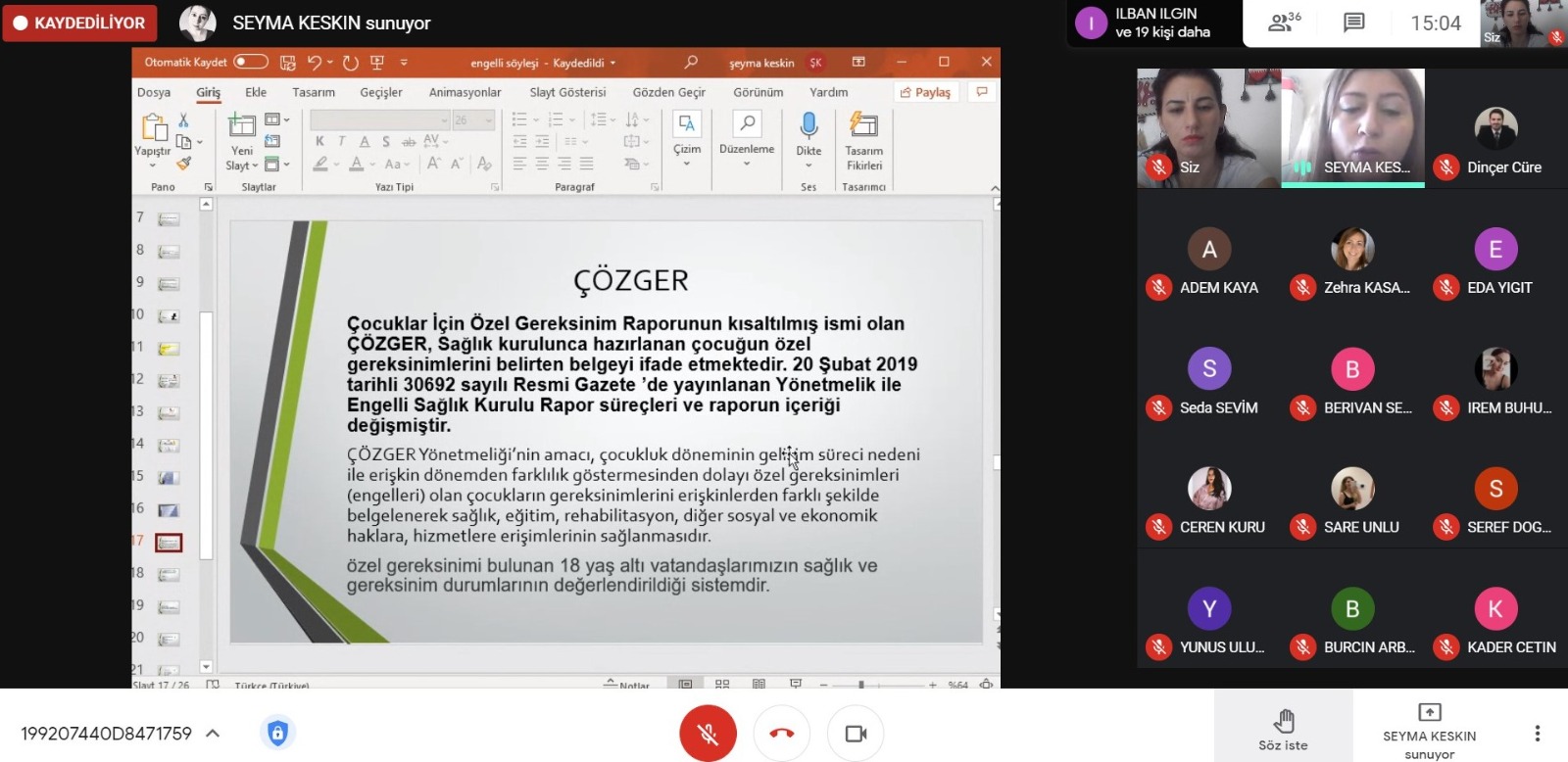Open the meeting safety shield icon
The width and height of the screenshot is (1568, 762).
(x=277, y=733)
